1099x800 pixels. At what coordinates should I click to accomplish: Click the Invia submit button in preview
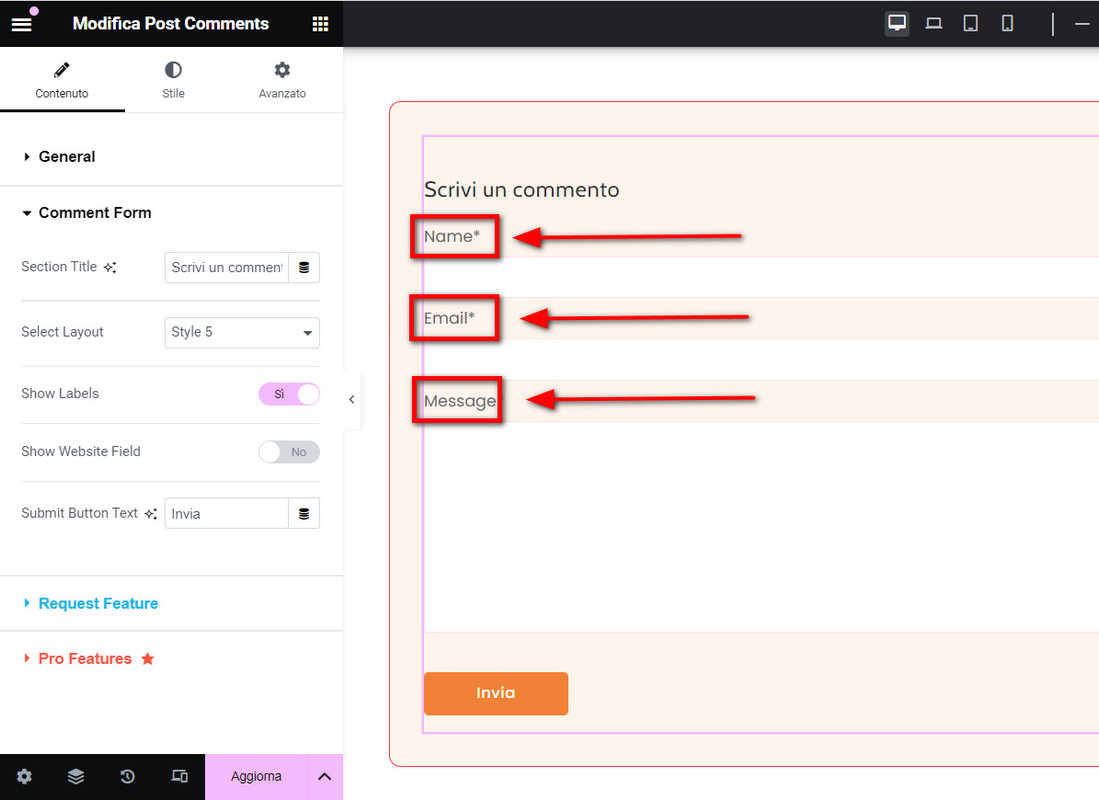coord(496,693)
